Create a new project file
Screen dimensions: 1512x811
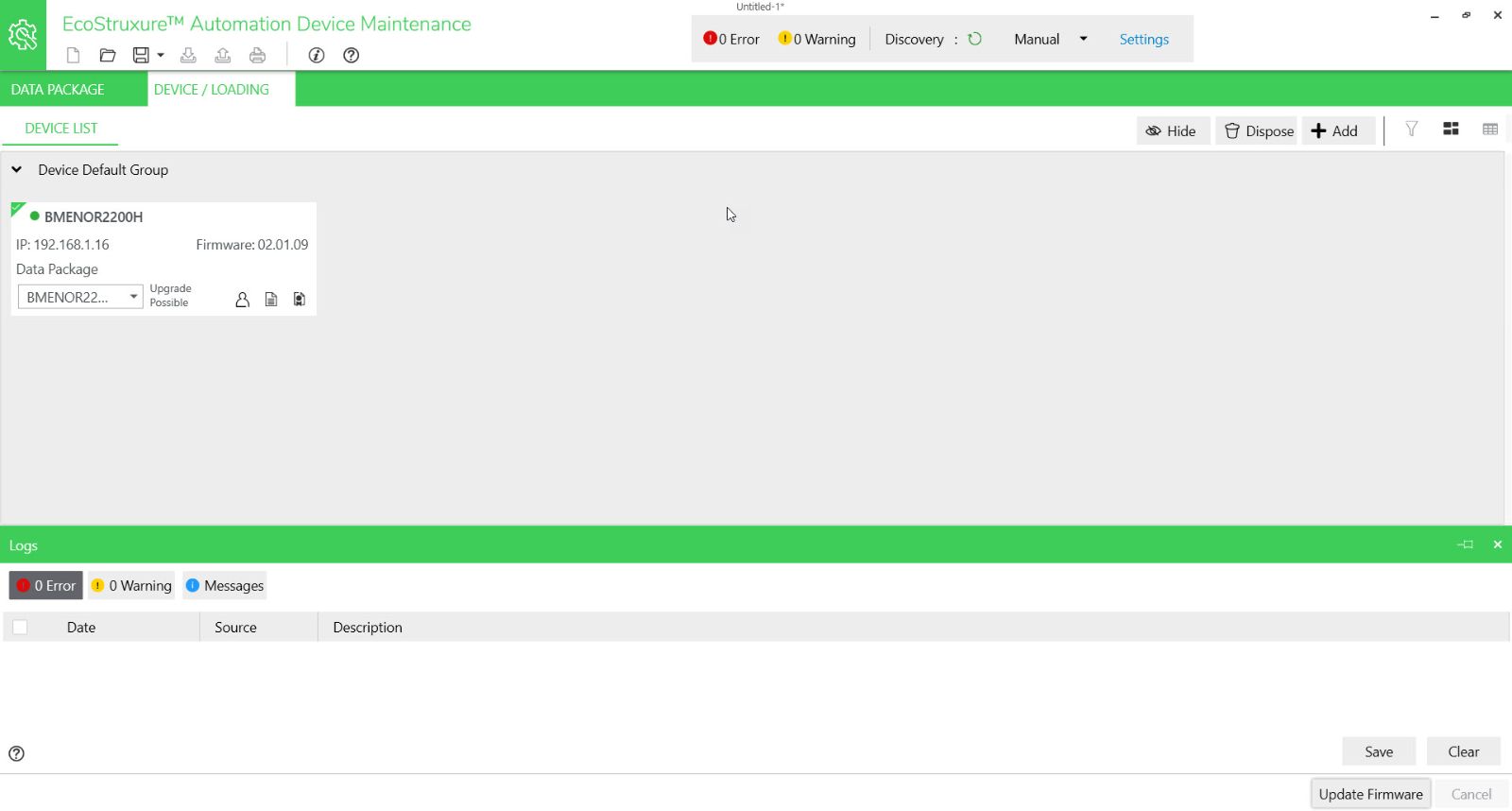[x=73, y=55]
